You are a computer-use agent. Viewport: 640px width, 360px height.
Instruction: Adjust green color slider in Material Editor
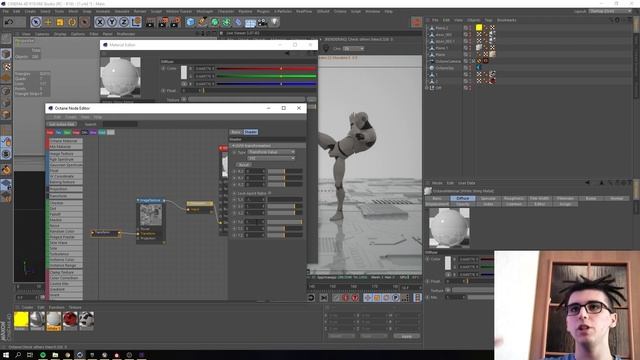point(266,76)
